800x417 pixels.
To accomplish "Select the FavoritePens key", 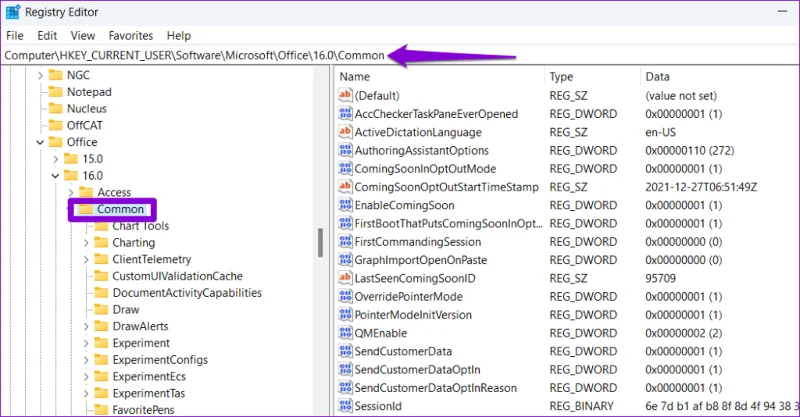I will (x=143, y=409).
